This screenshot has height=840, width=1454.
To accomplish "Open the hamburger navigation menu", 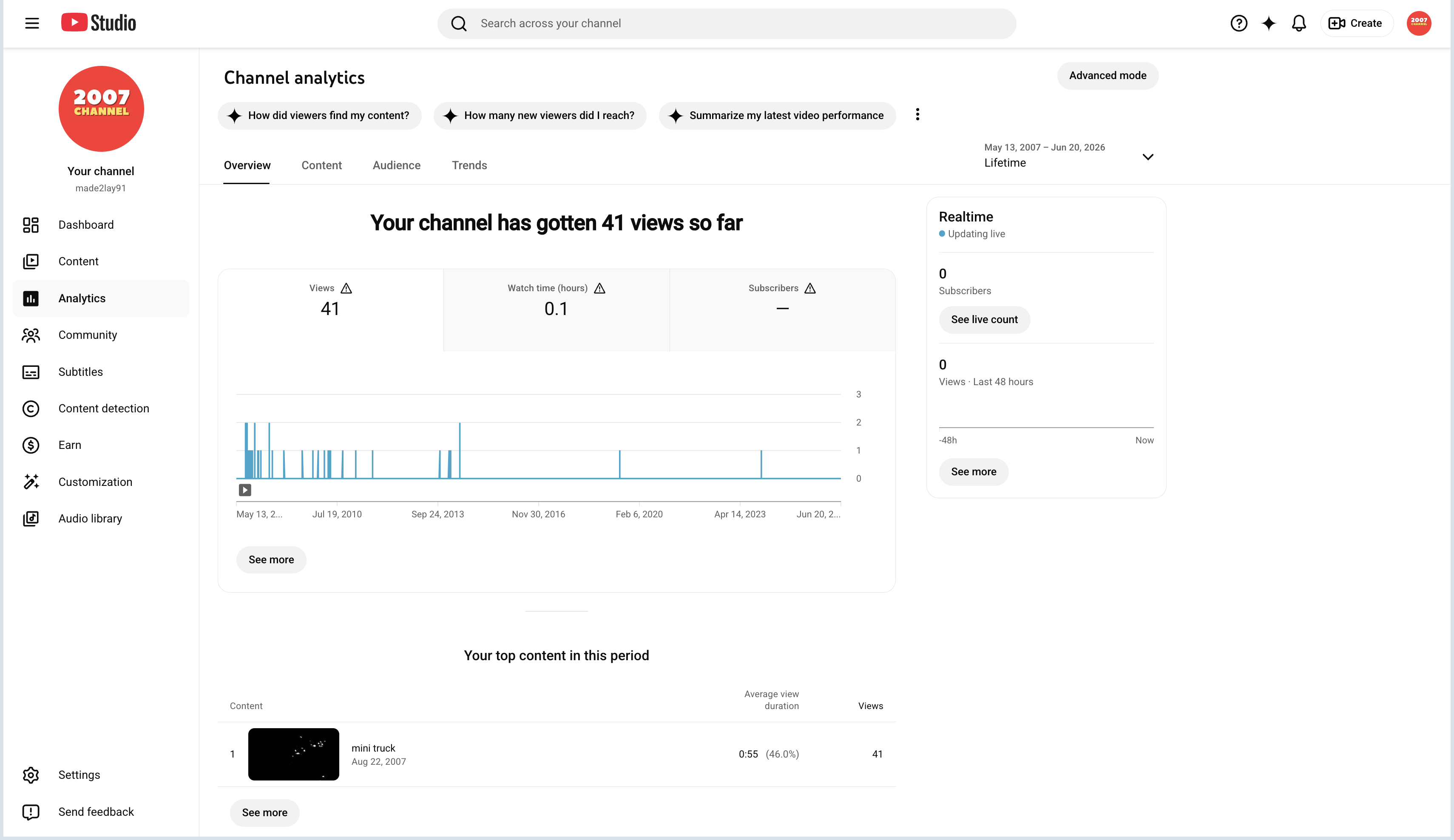I will (x=32, y=23).
